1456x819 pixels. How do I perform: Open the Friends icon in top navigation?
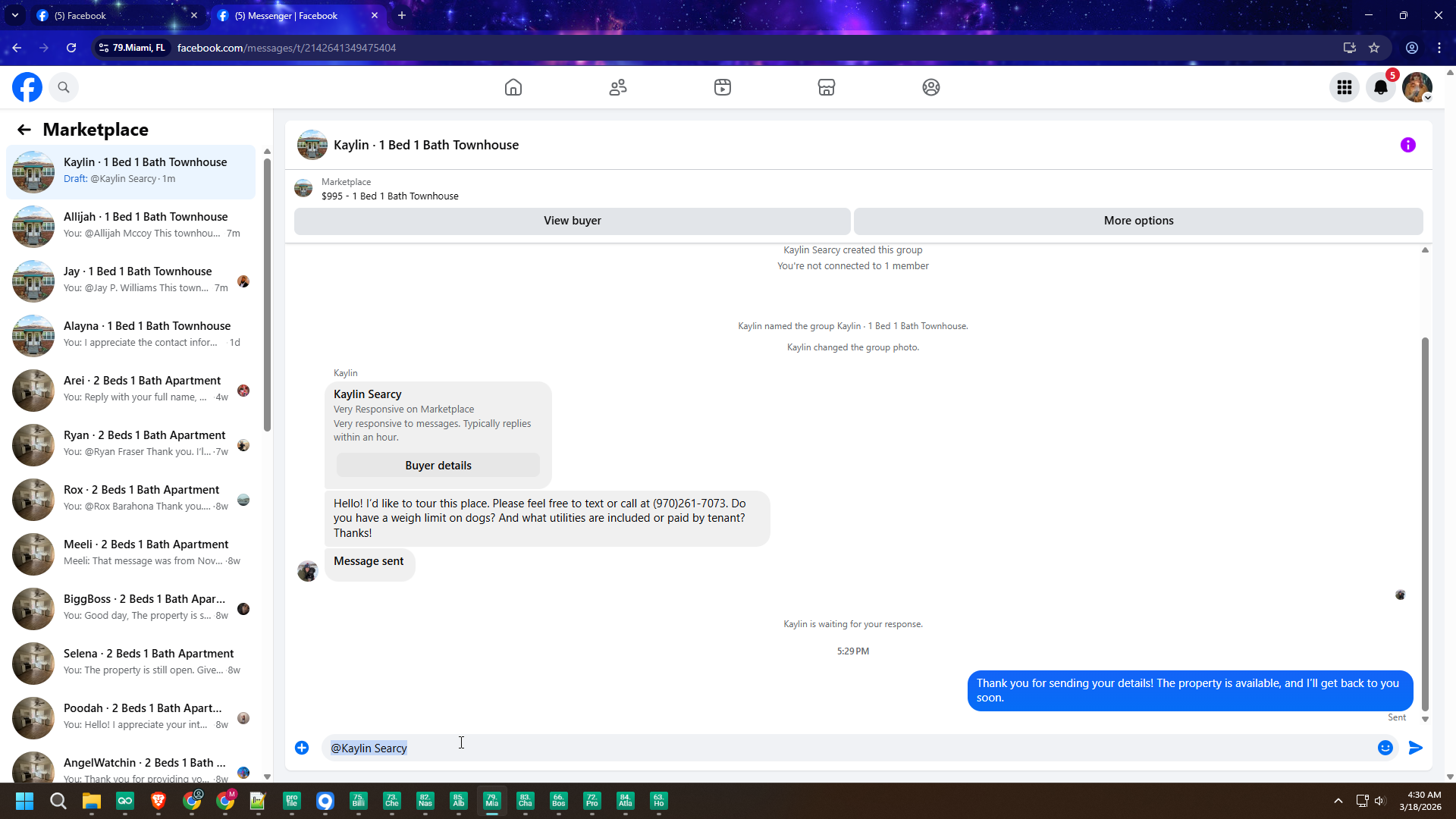618,87
